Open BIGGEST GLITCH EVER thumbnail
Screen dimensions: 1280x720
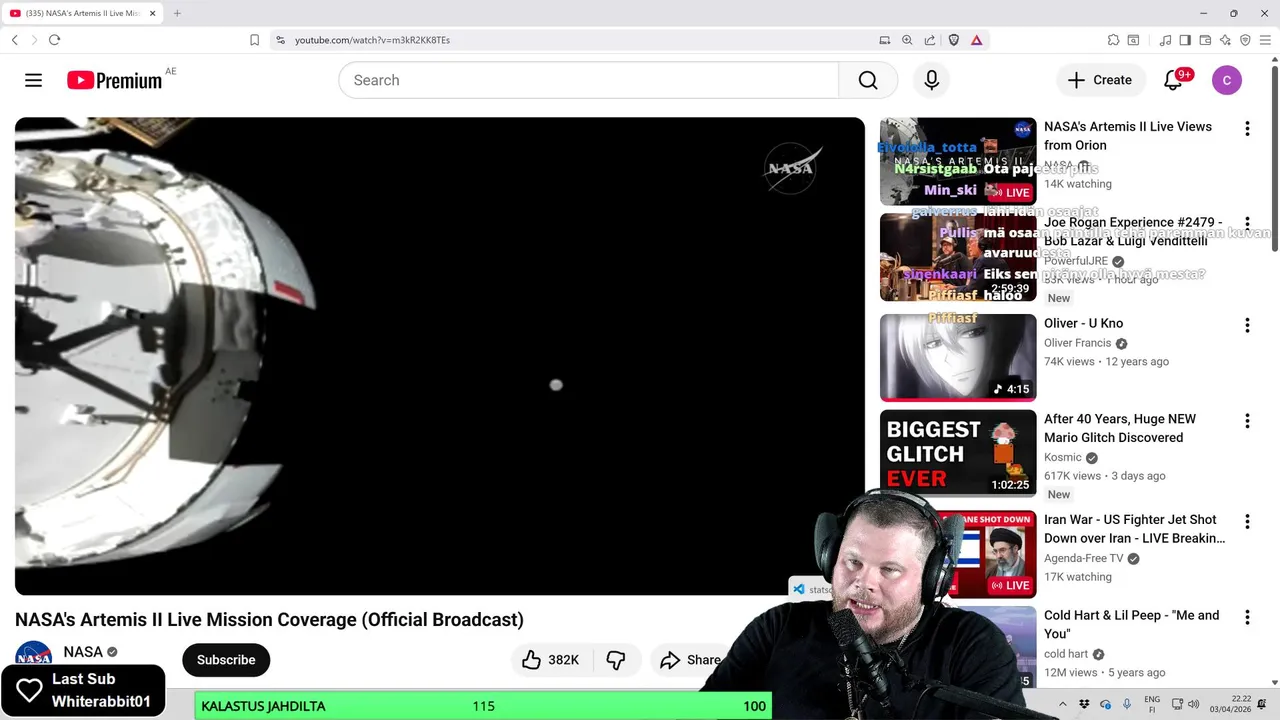point(958,453)
